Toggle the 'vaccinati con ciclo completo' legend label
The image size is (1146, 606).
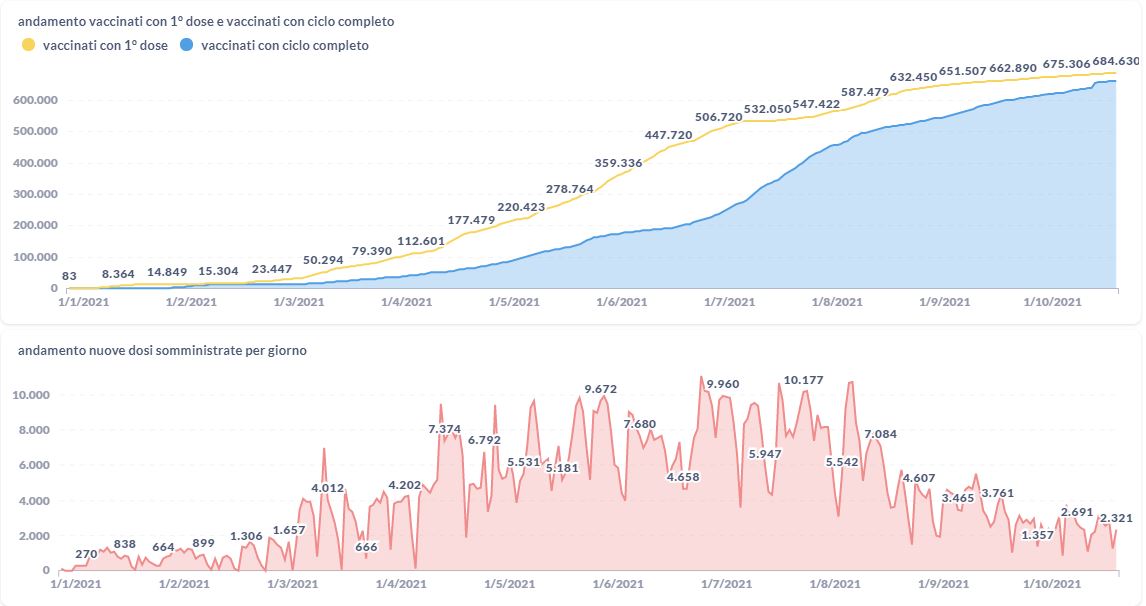(x=284, y=45)
